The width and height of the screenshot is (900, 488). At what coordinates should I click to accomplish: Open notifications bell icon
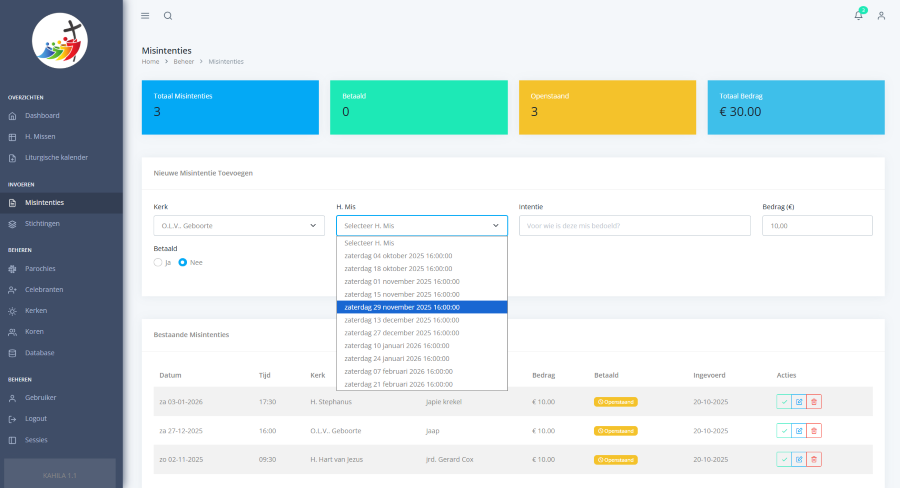click(858, 15)
